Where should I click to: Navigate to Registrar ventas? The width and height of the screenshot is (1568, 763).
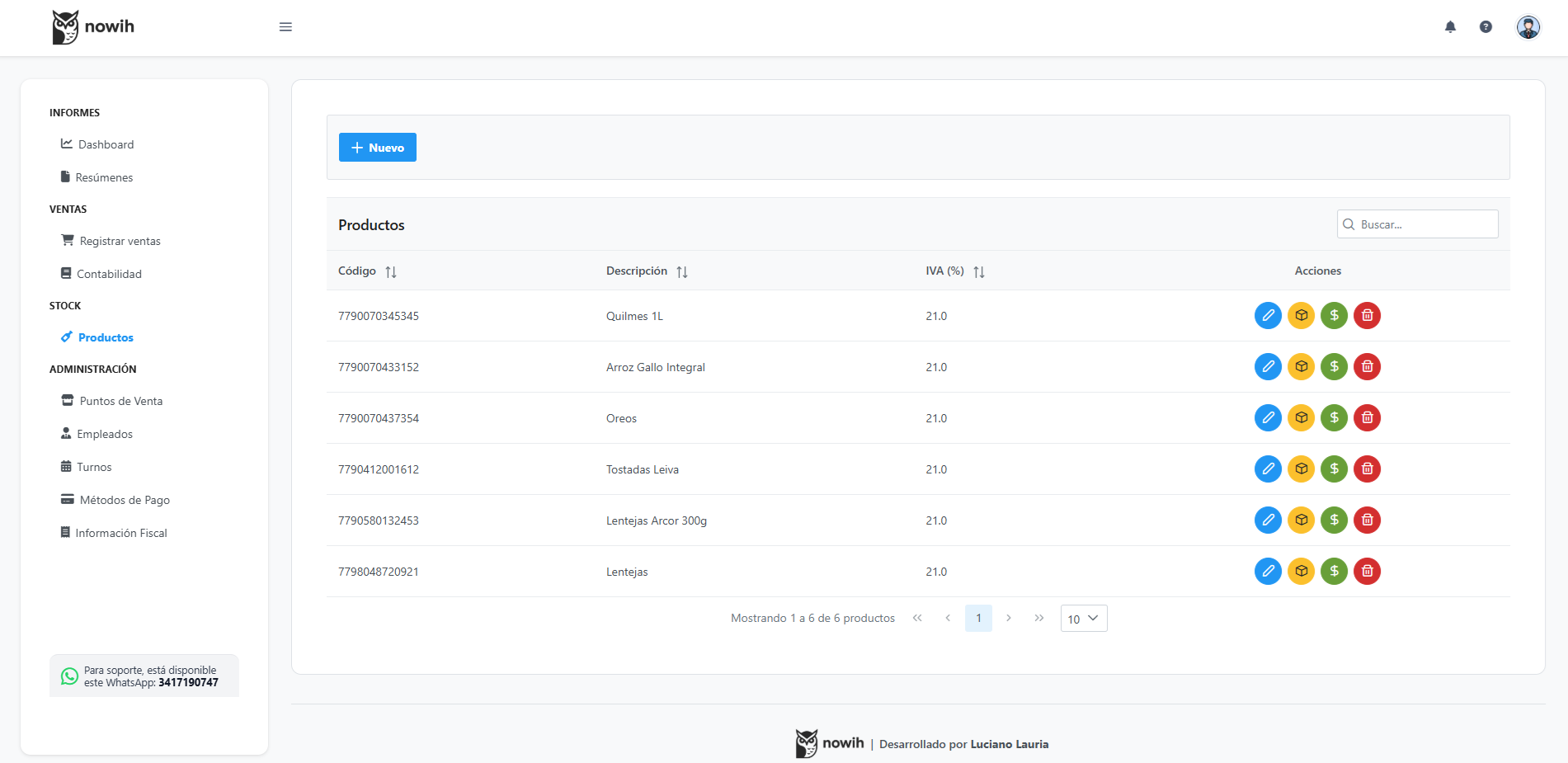120,241
